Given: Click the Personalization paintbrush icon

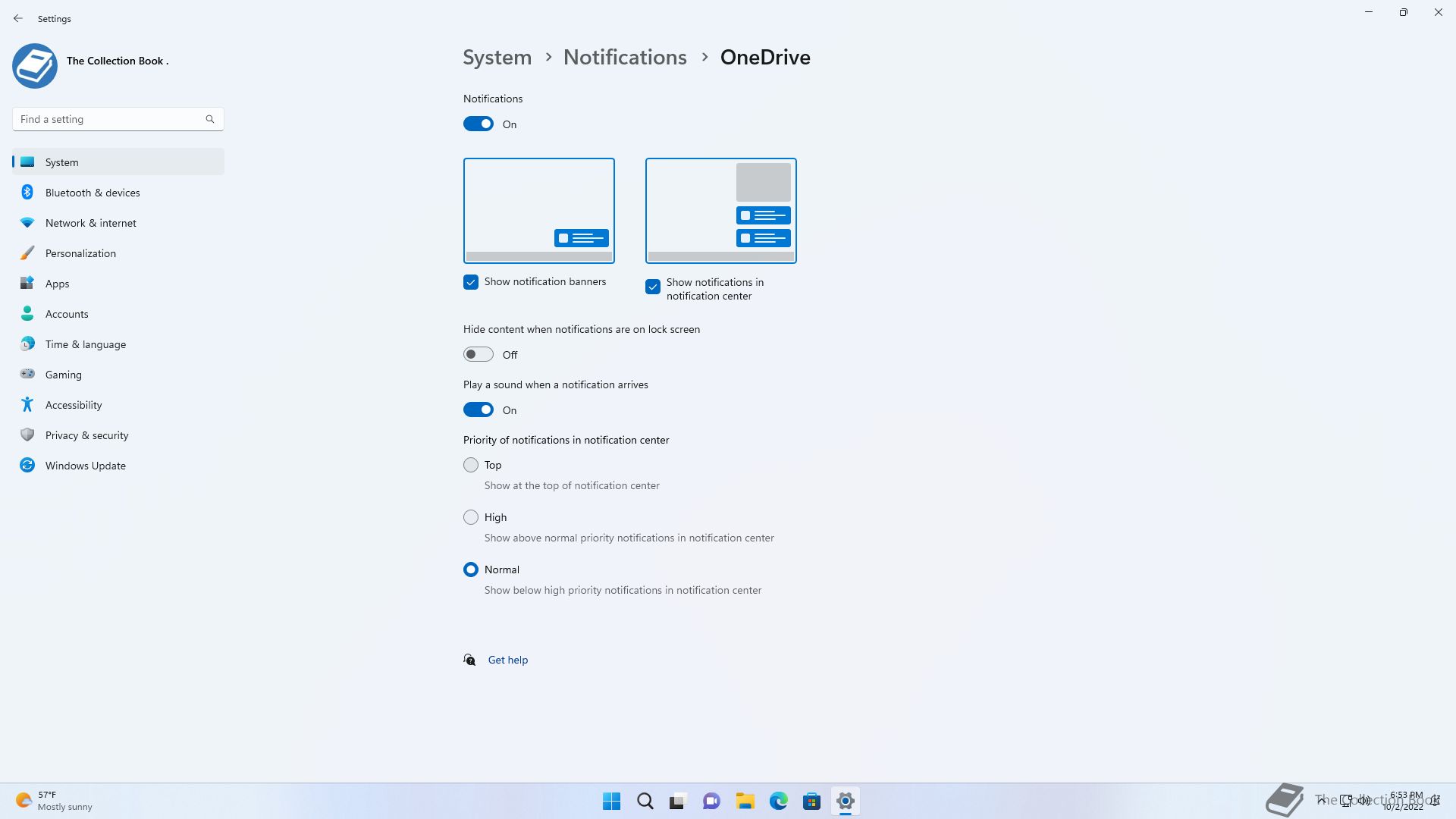Looking at the screenshot, I should pos(27,253).
